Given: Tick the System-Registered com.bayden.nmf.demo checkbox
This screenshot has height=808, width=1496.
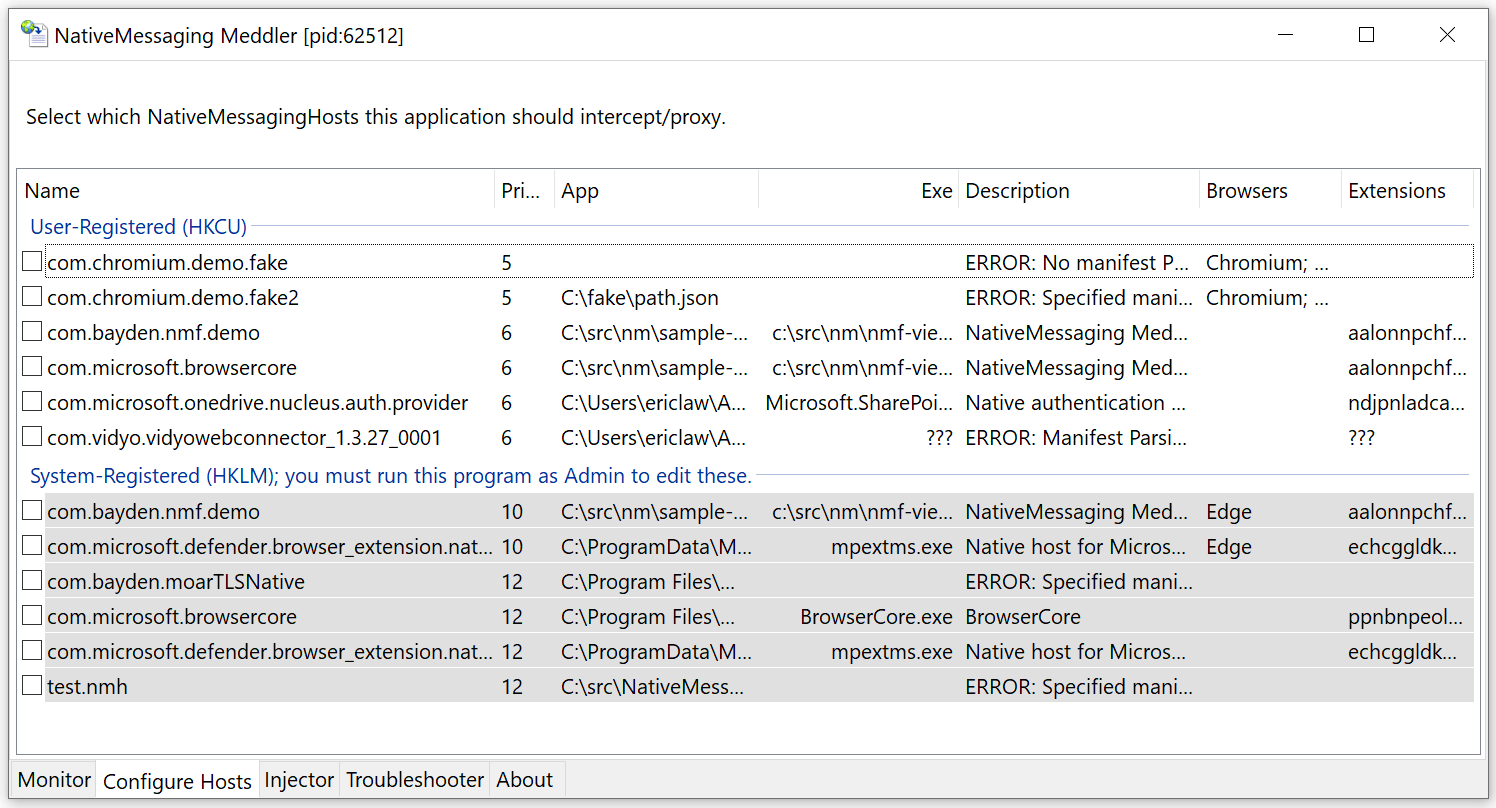Looking at the screenshot, I should click(x=32, y=511).
